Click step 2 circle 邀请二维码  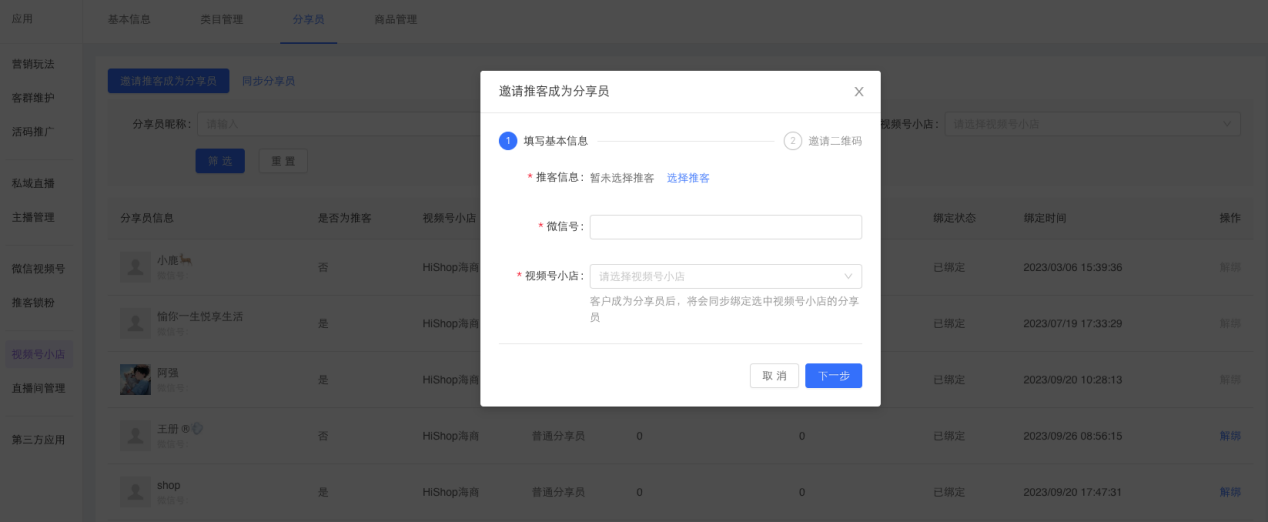(793, 141)
